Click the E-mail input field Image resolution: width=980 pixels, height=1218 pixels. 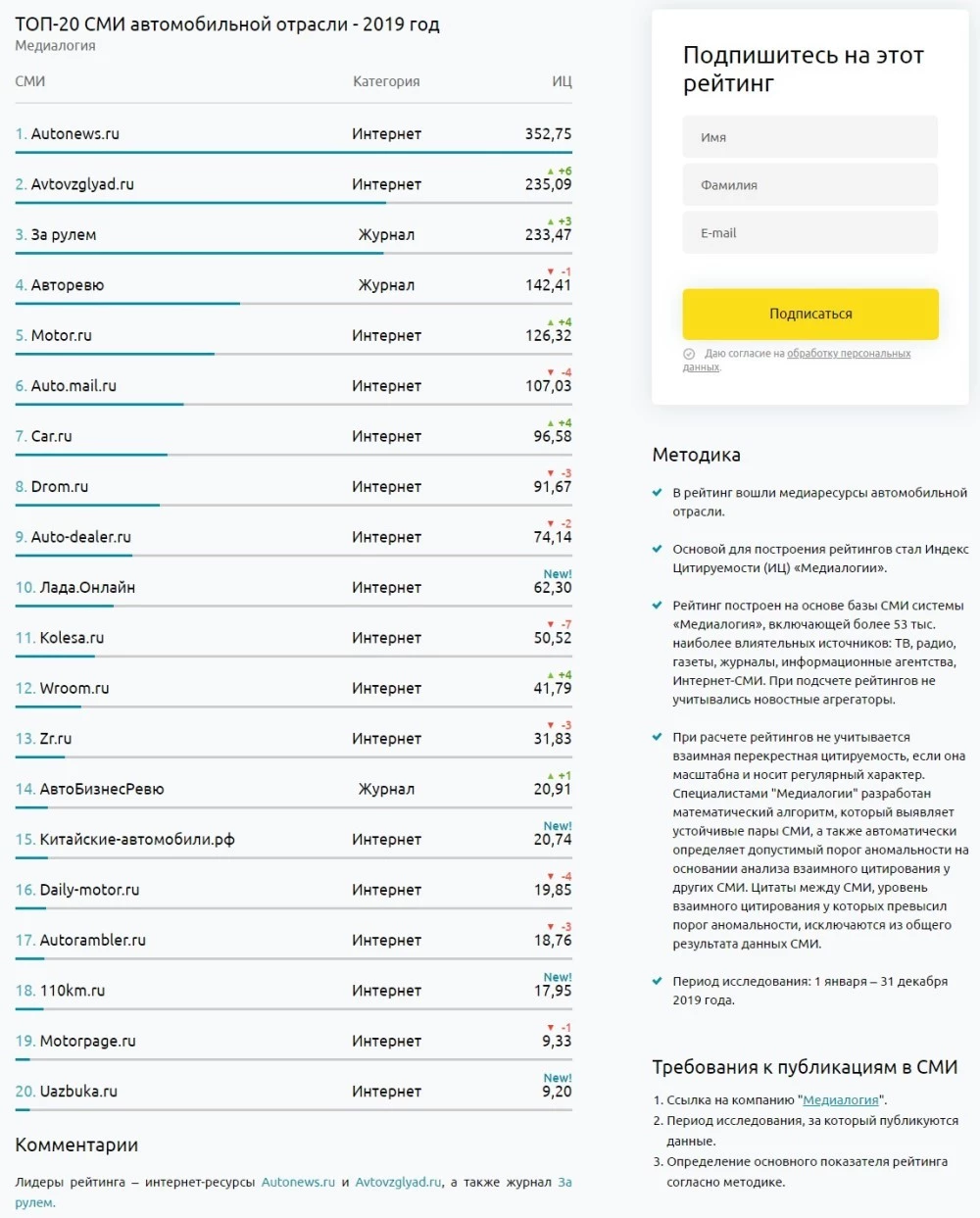coord(809,232)
